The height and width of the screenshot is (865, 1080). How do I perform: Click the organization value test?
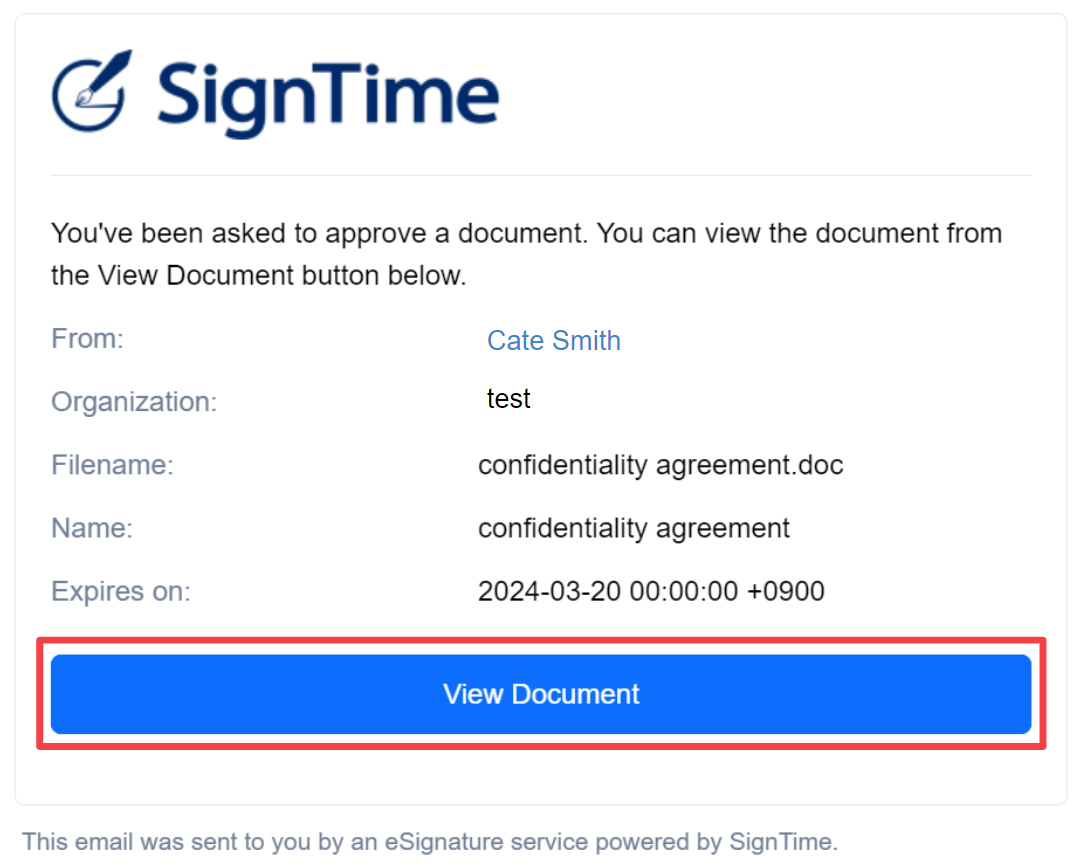[508, 399]
